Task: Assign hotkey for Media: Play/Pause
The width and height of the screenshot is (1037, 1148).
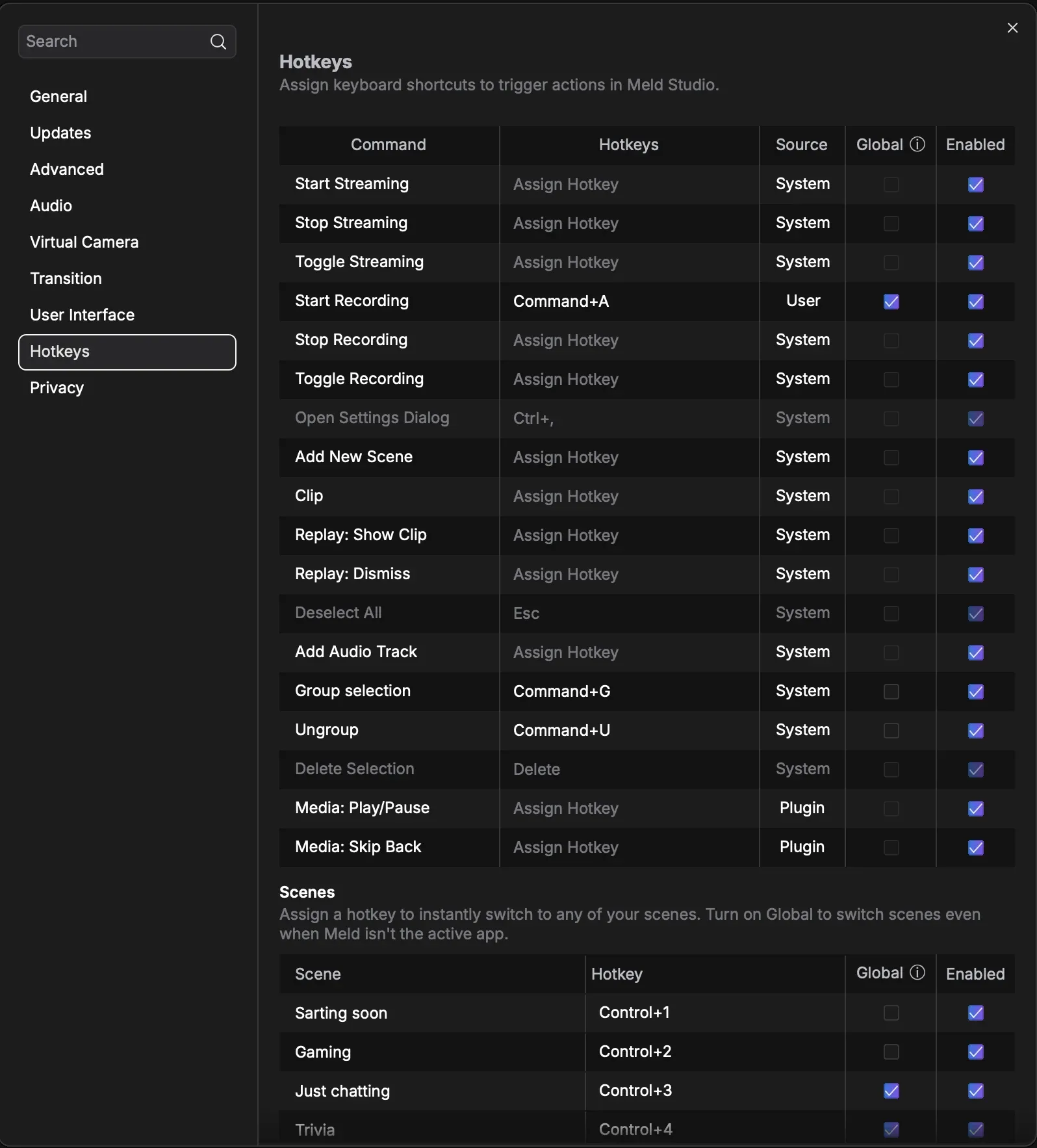Action: pos(629,808)
